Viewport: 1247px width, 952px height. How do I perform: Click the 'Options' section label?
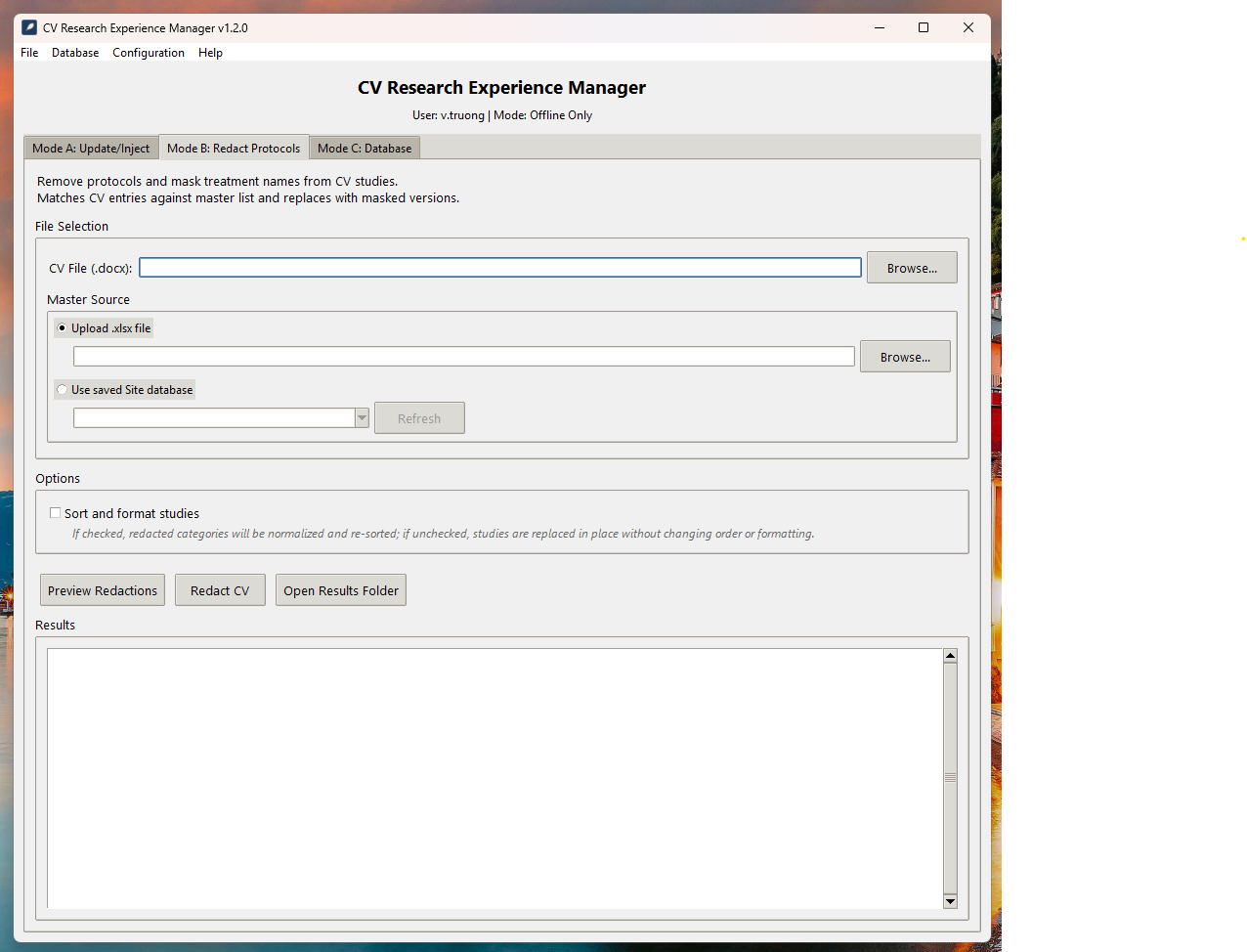click(58, 478)
